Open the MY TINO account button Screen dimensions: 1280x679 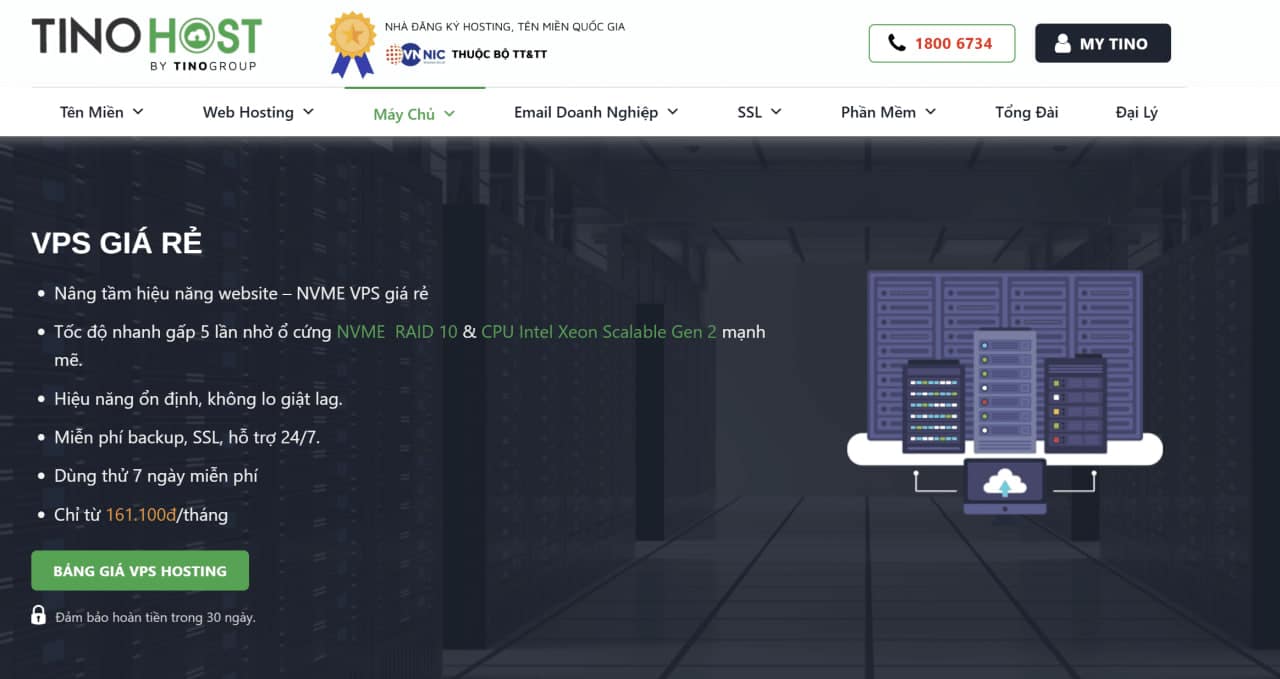tap(1103, 44)
